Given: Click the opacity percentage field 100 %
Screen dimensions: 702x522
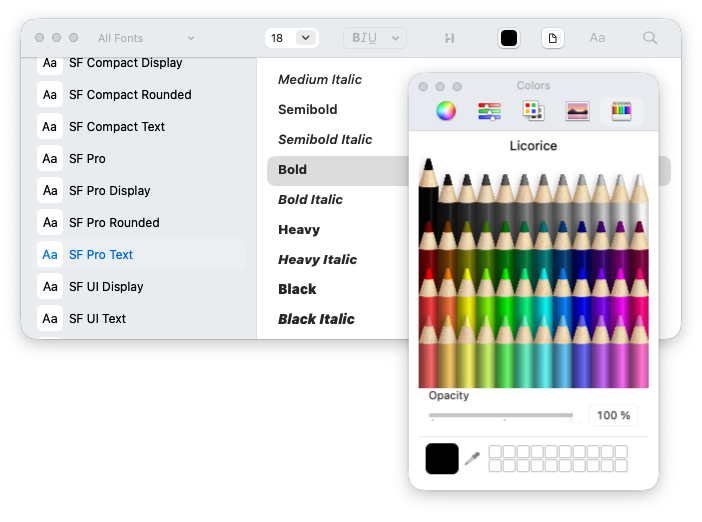Looking at the screenshot, I should pyautogui.click(x=613, y=415).
